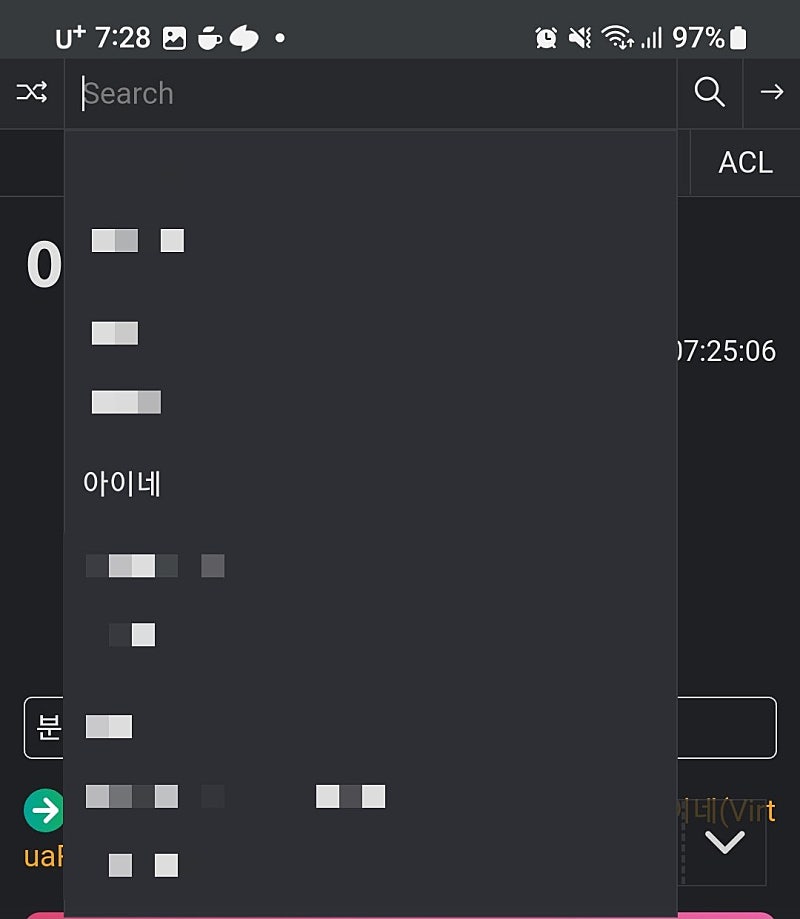Select the 아이네 search suggestion
The width and height of the screenshot is (800, 919).
point(123,484)
